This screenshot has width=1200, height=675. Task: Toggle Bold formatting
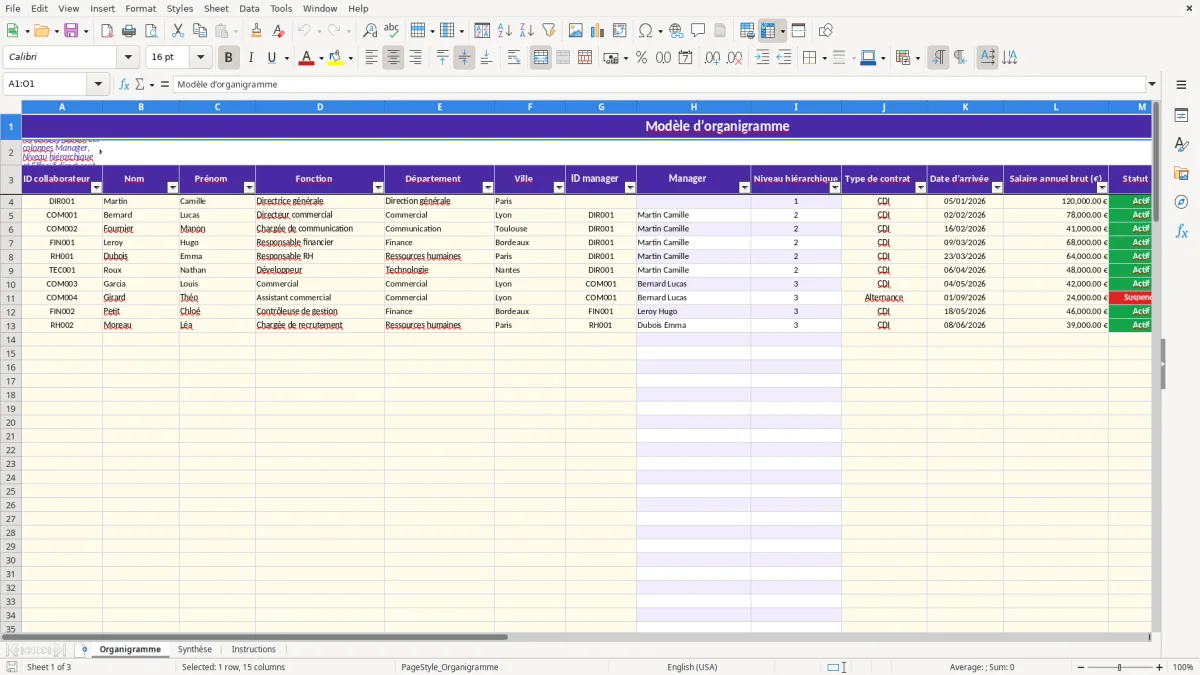pyautogui.click(x=228, y=58)
